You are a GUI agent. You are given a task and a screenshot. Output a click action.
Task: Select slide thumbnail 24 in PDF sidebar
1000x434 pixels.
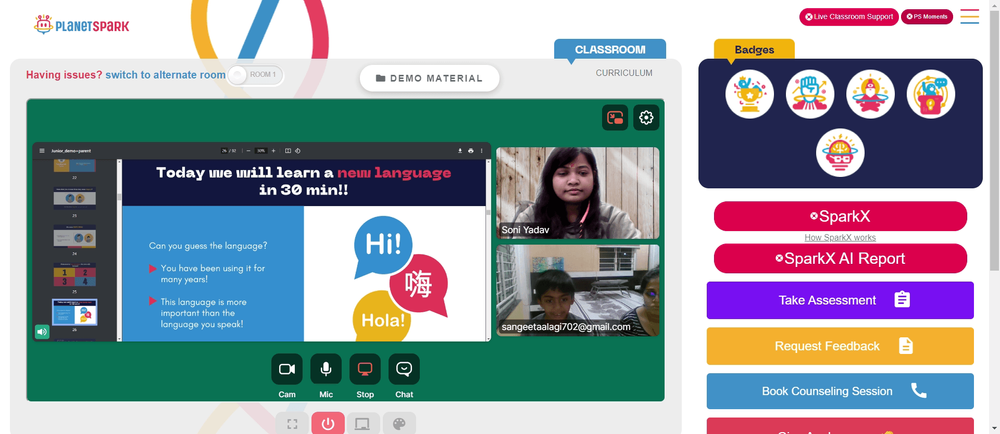click(75, 236)
